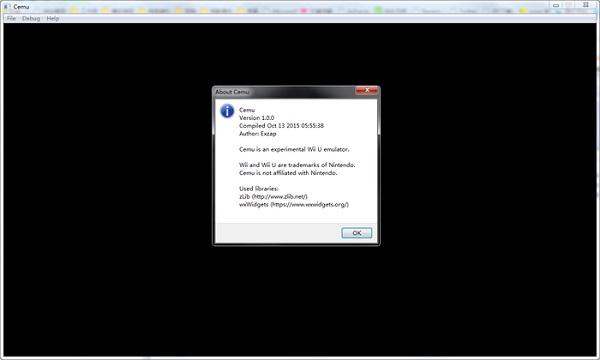This screenshot has width=600, height=360.
Task: Click the 'Used libraries:' label
Action: 259,189
